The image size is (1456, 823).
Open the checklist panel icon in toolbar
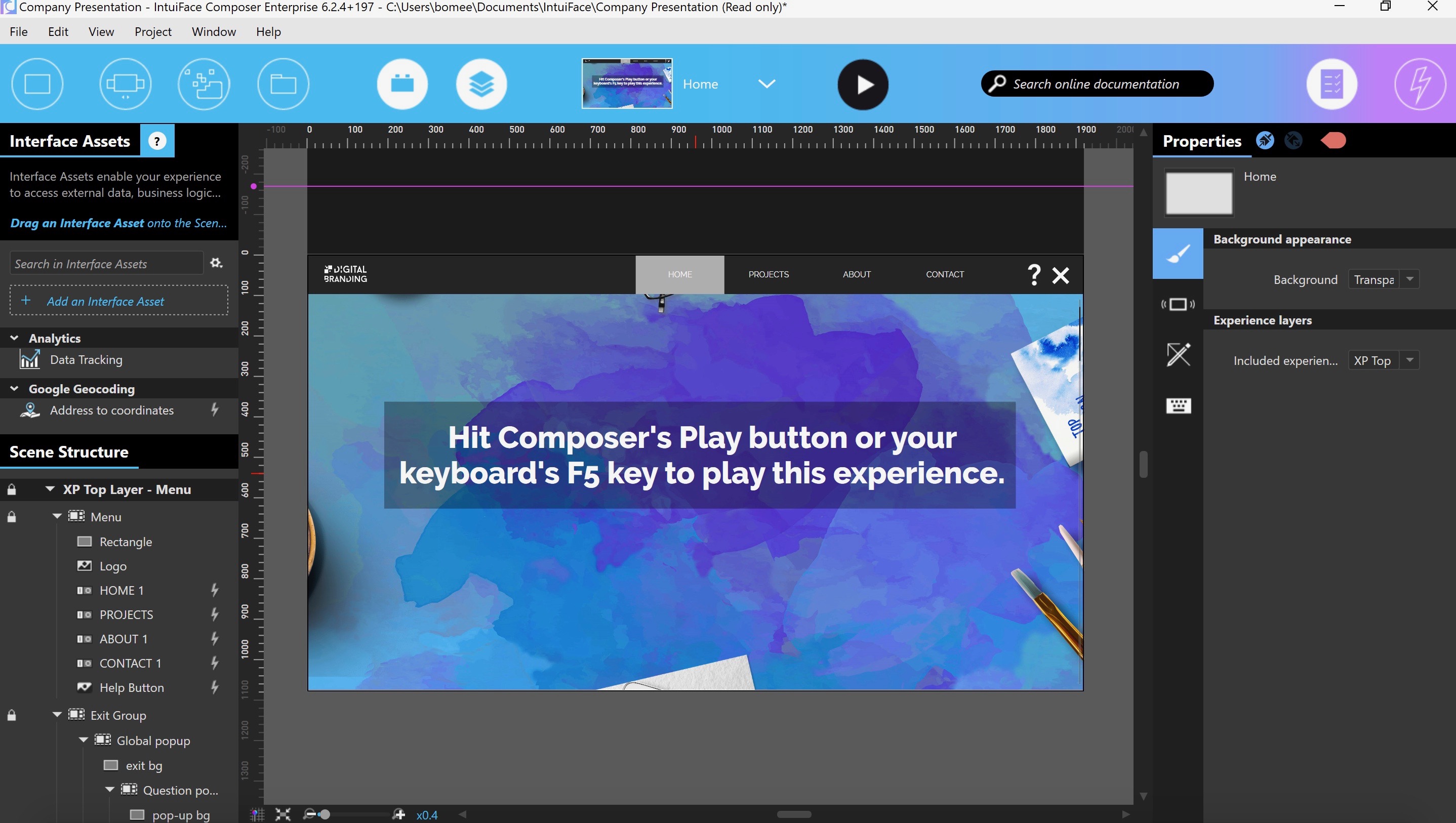[1331, 84]
